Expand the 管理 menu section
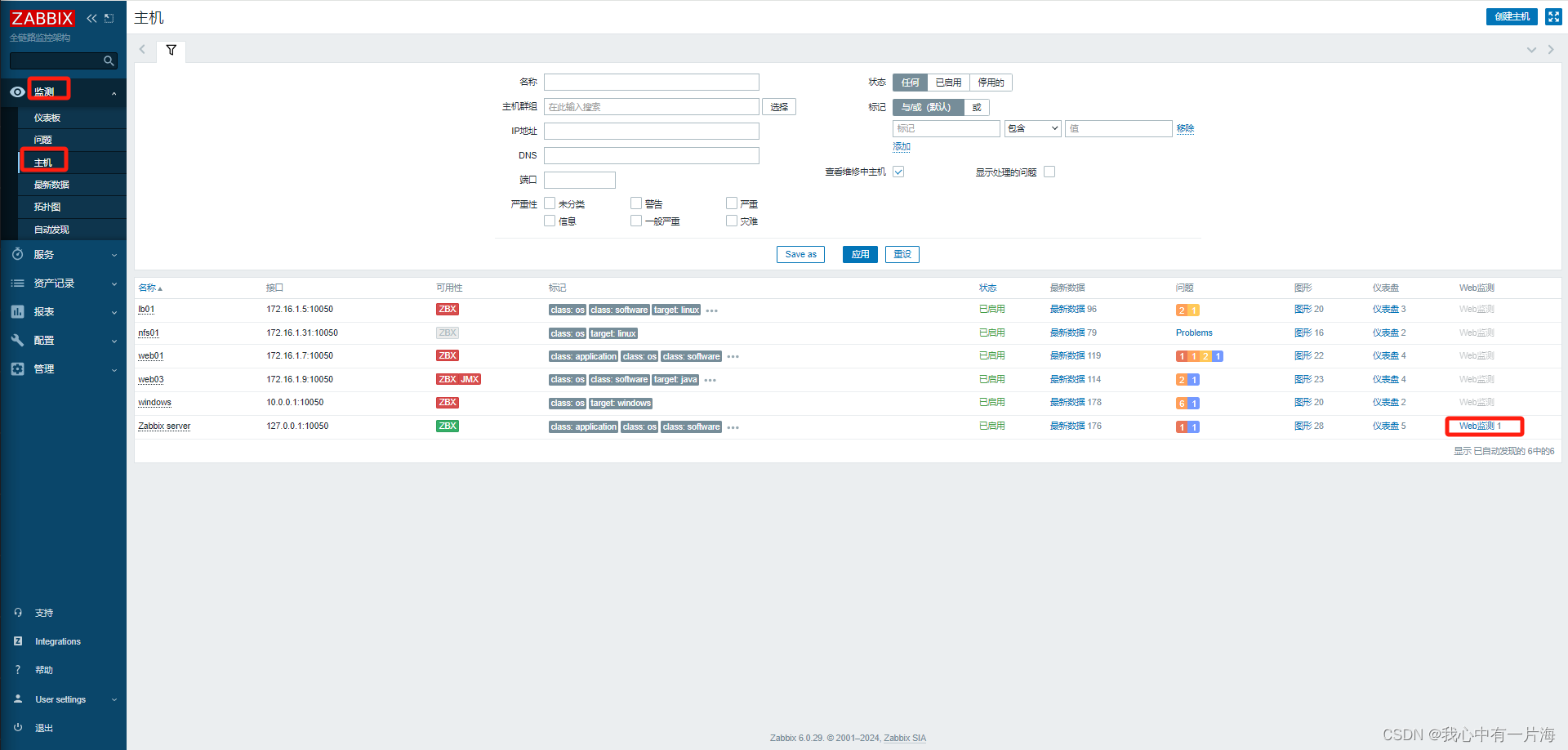The width and height of the screenshot is (1568, 750). click(114, 369)
